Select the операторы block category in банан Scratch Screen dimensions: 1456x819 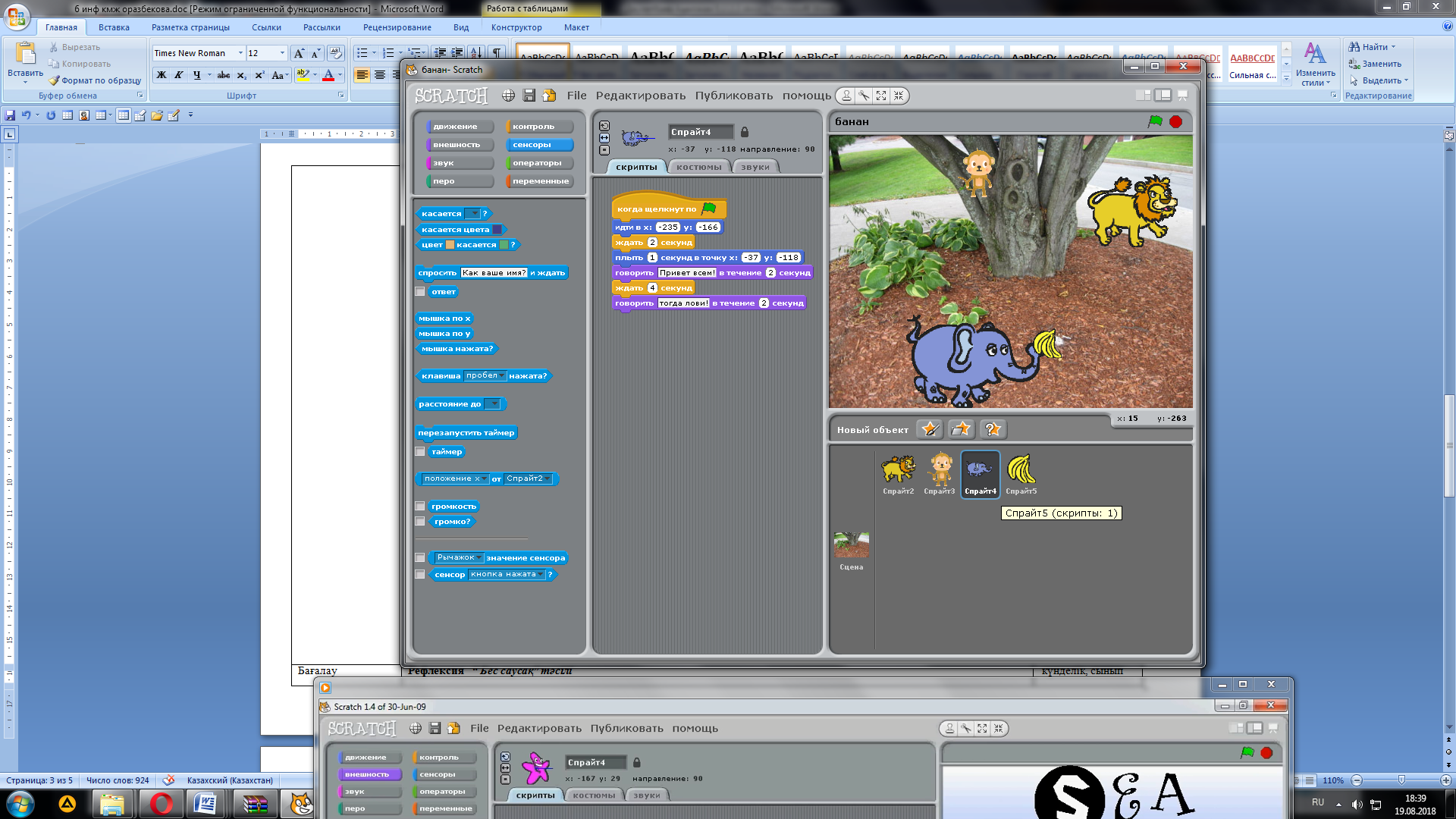tap(539, 163)
